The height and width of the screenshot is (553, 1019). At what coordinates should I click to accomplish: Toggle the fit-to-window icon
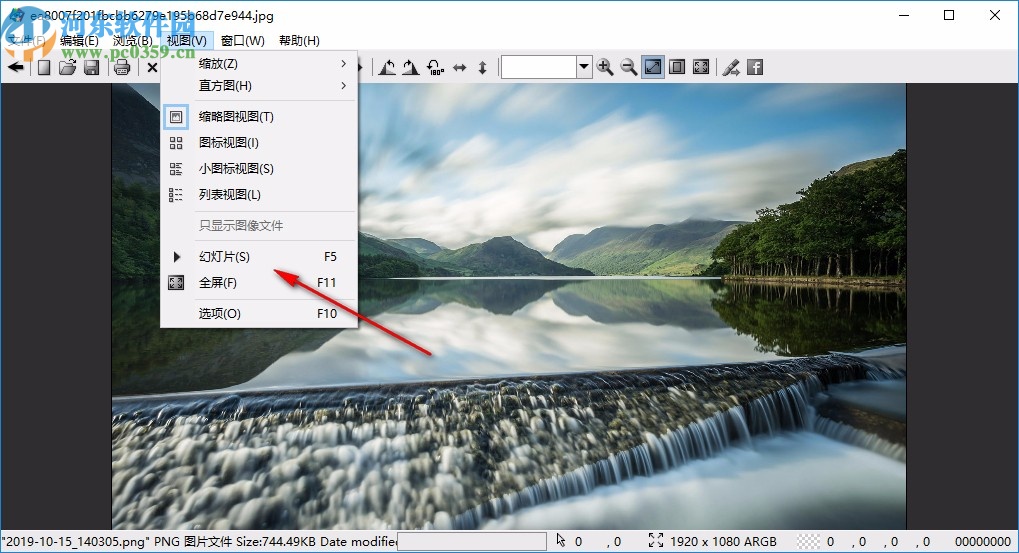pos(652,67)
